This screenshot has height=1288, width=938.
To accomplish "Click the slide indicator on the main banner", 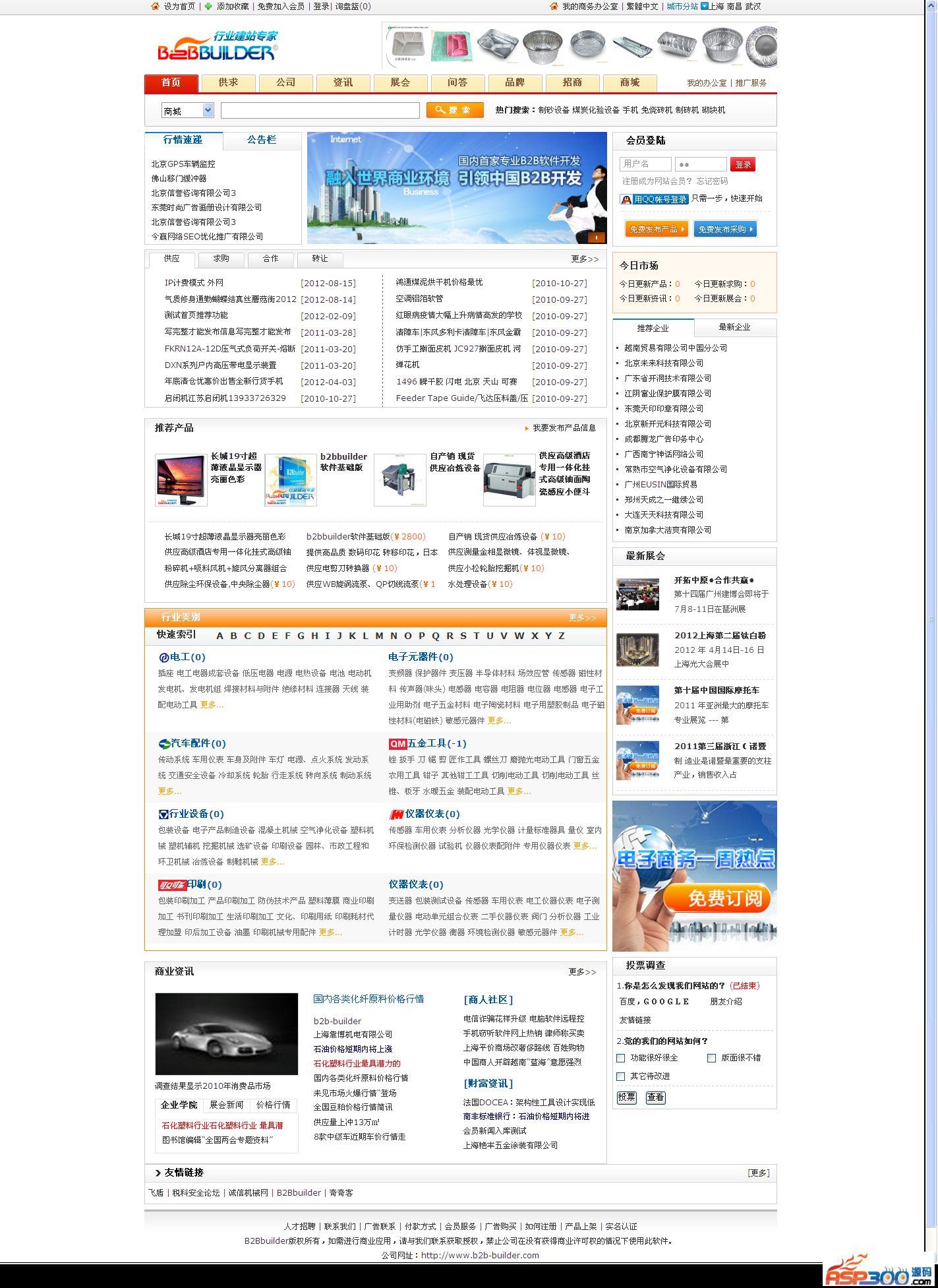I will 596,237.
